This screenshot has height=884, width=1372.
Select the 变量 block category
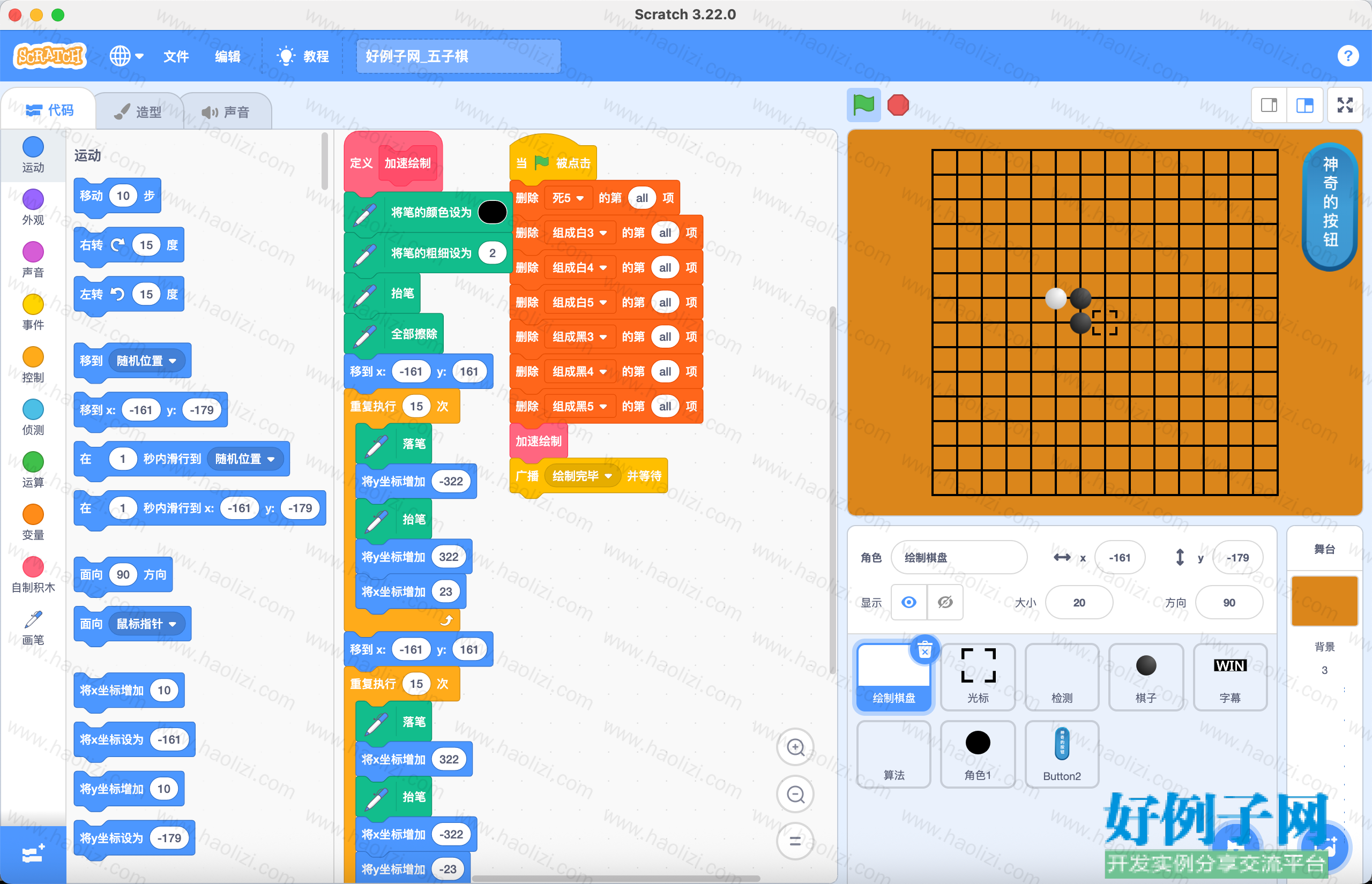point(33,522)
